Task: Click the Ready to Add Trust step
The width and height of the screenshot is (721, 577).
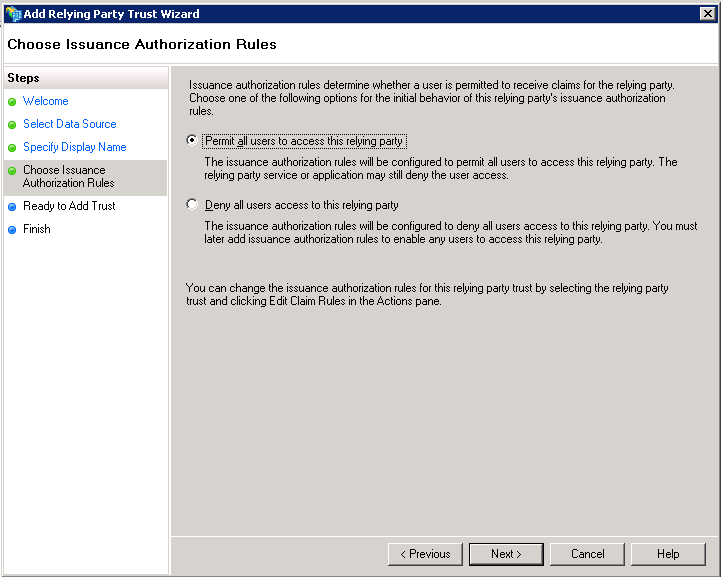Action: pos(69,206)
